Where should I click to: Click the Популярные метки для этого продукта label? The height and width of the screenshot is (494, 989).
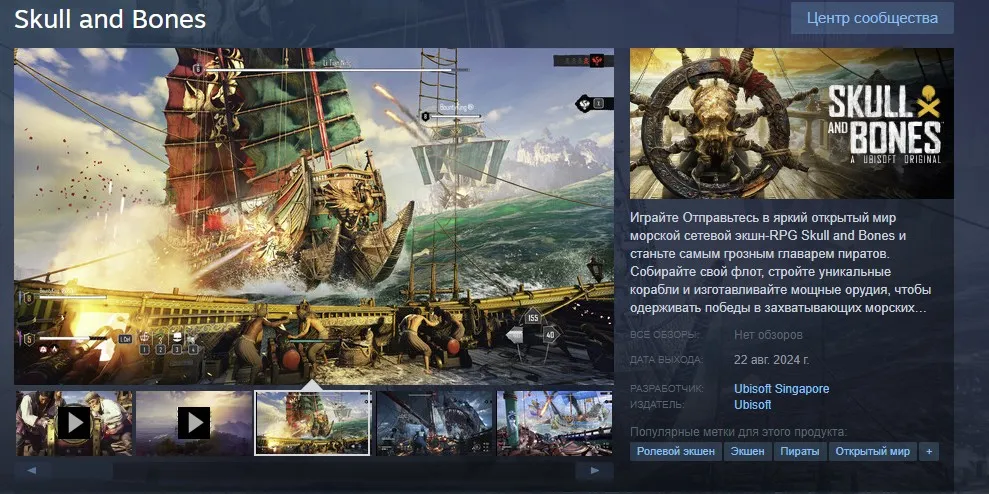(x=738, y=432)
